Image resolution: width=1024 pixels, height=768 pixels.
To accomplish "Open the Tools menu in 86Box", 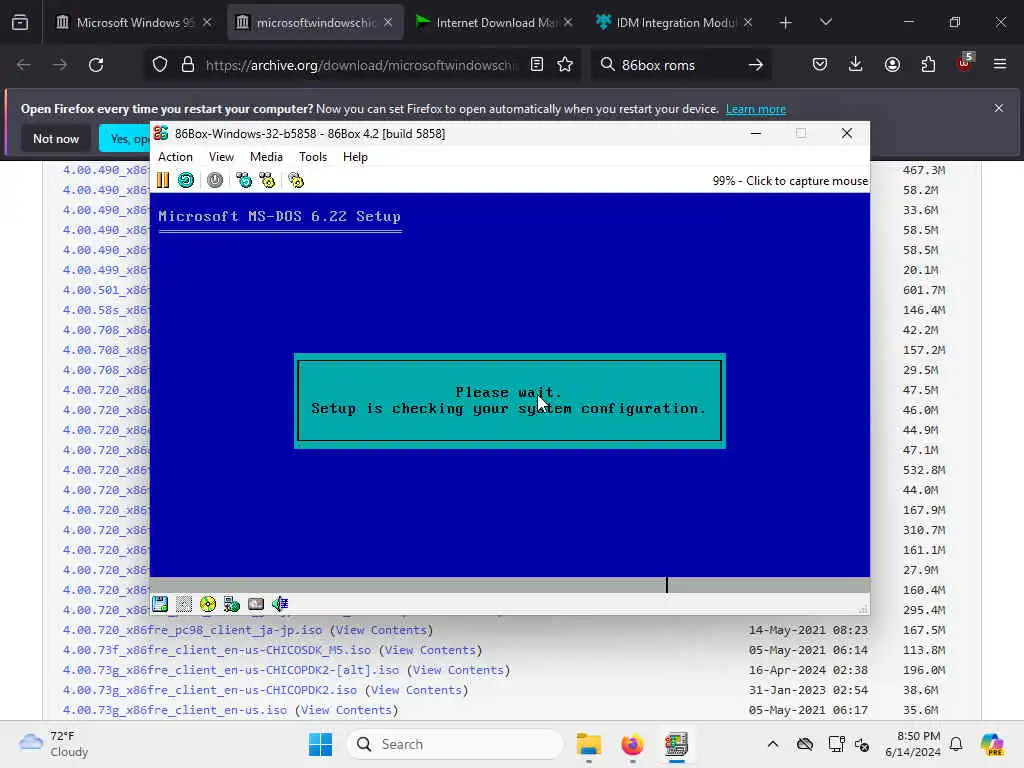I will point(313,157).
